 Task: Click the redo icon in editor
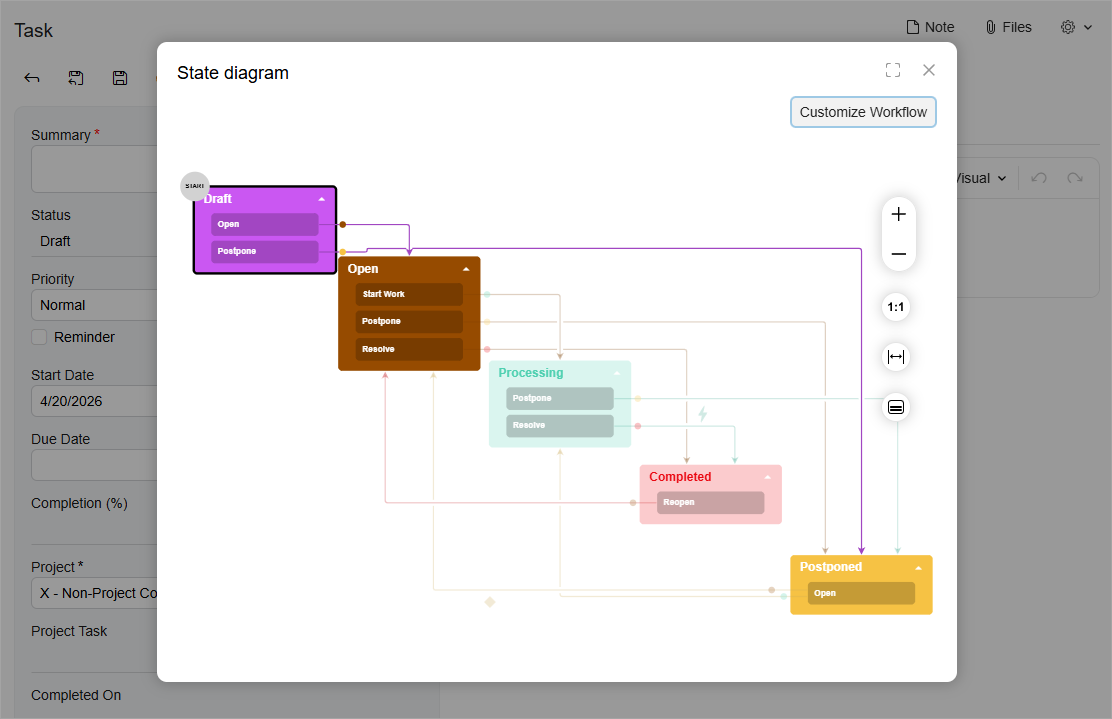1075,178
